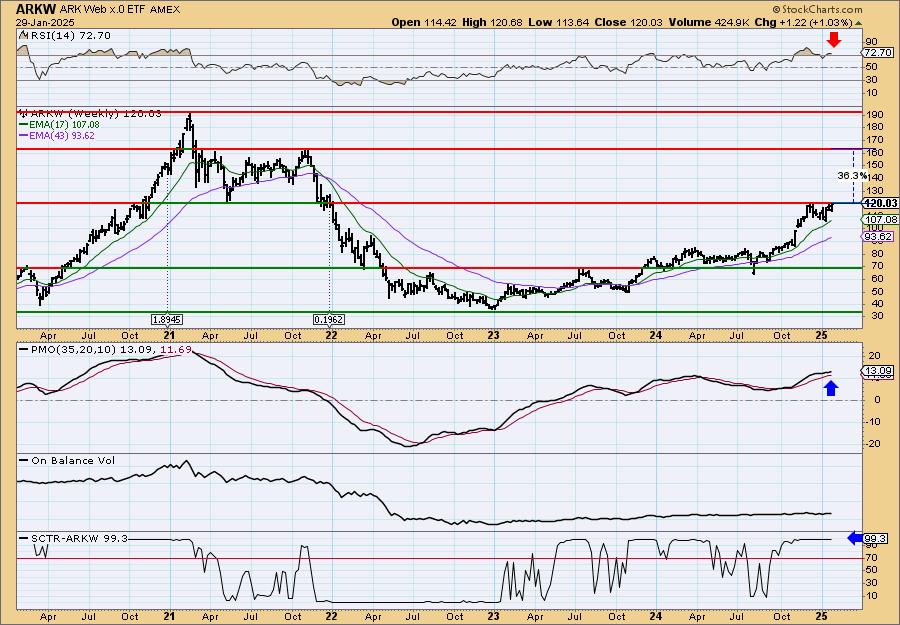Click the 160 level on the price axis
This screenshot has height=625, width=900.
pyautogui.click(x=875, y=153)
